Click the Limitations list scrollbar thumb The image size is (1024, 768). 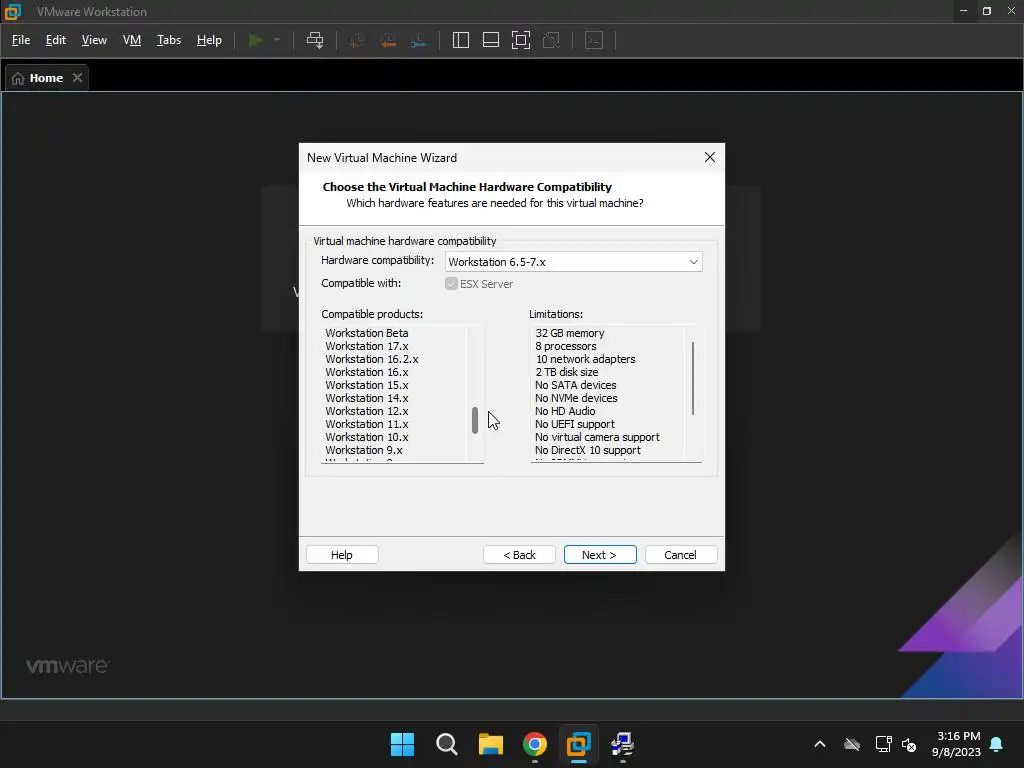coord(692,378)
